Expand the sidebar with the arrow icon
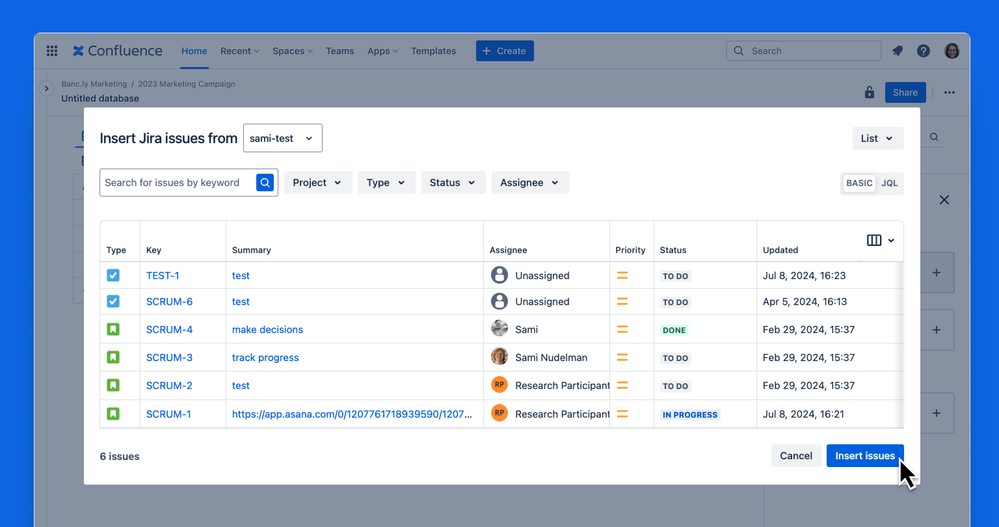The height and width of the screenshot is (527, 999). [47, 89]
